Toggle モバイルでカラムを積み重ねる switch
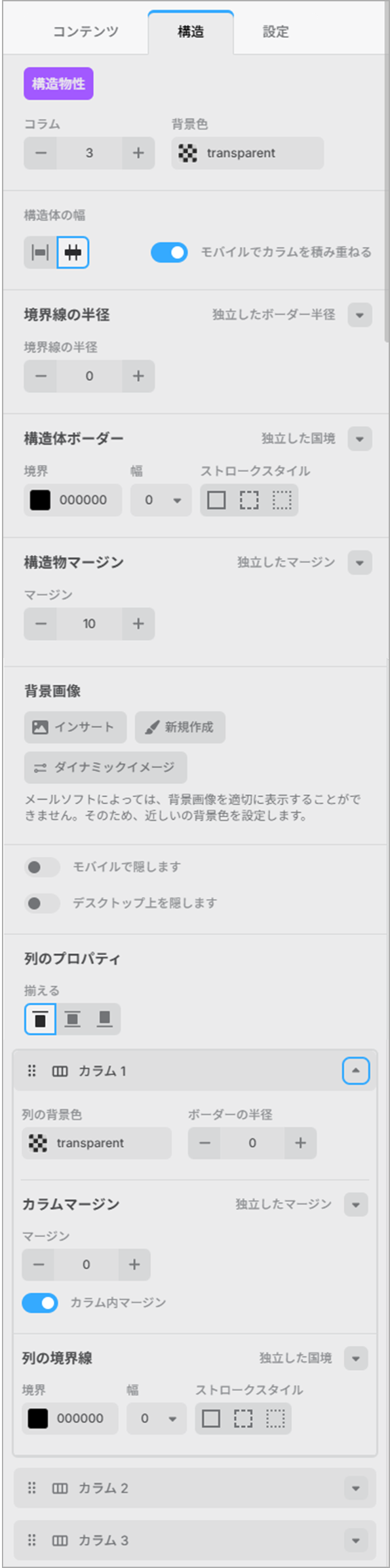Screen dimensions: 390x1568 tap(169, 252)
